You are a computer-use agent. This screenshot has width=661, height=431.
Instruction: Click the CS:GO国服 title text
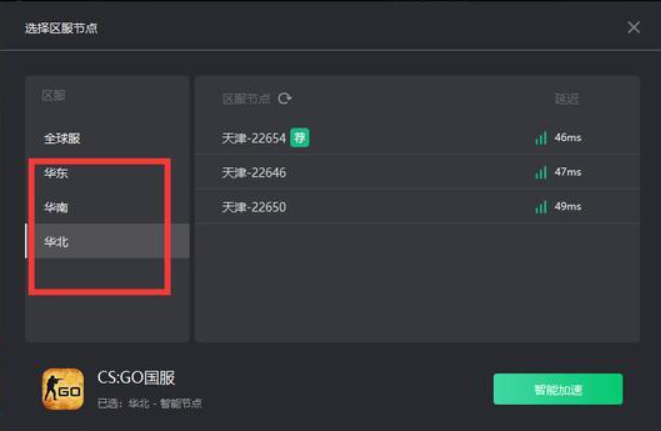point(136,378)
